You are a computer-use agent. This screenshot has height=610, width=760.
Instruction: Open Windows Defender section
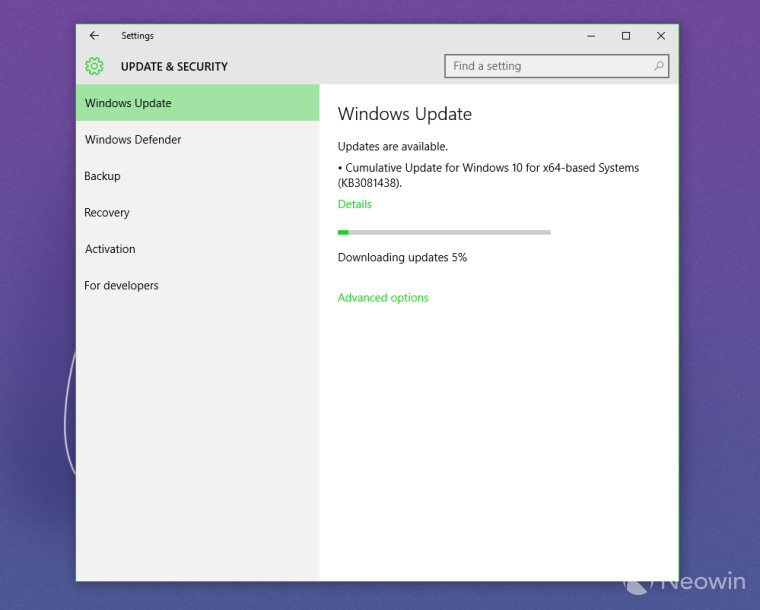(198, 140)
